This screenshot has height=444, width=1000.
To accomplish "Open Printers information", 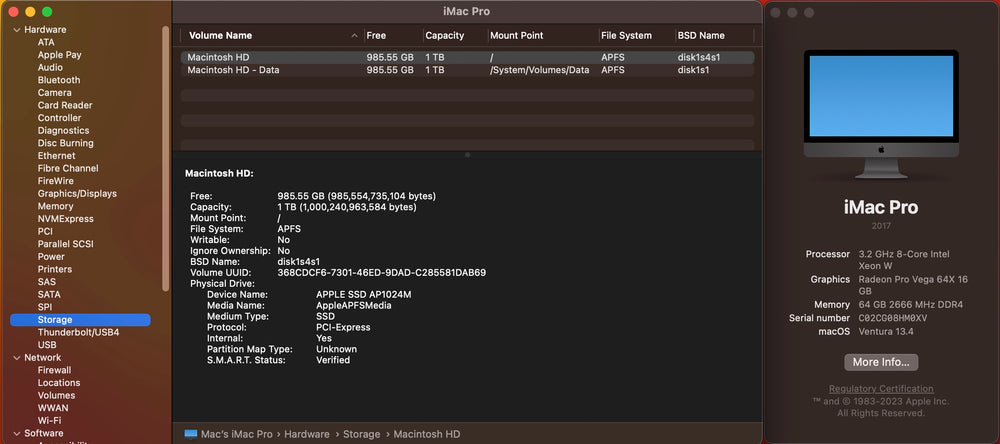I will point(54,269).
